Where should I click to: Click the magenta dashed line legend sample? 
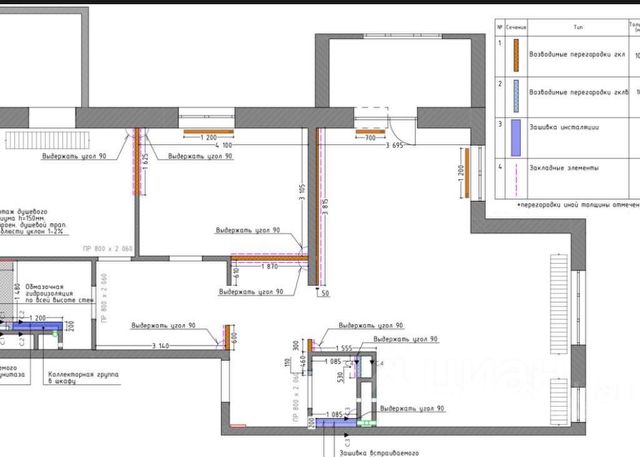pos(516,180)
